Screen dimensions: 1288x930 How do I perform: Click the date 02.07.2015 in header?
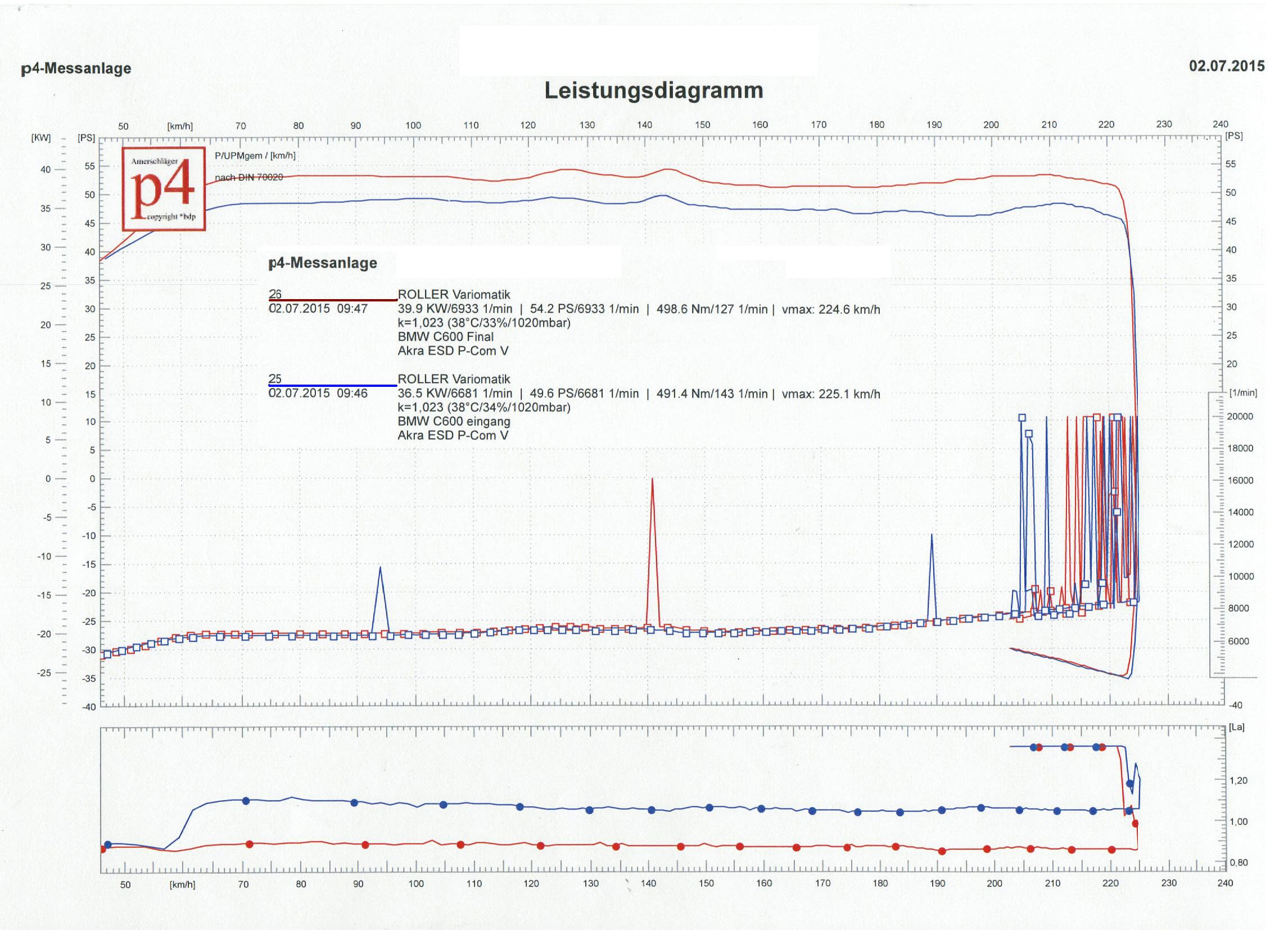tap(1226, 66)
